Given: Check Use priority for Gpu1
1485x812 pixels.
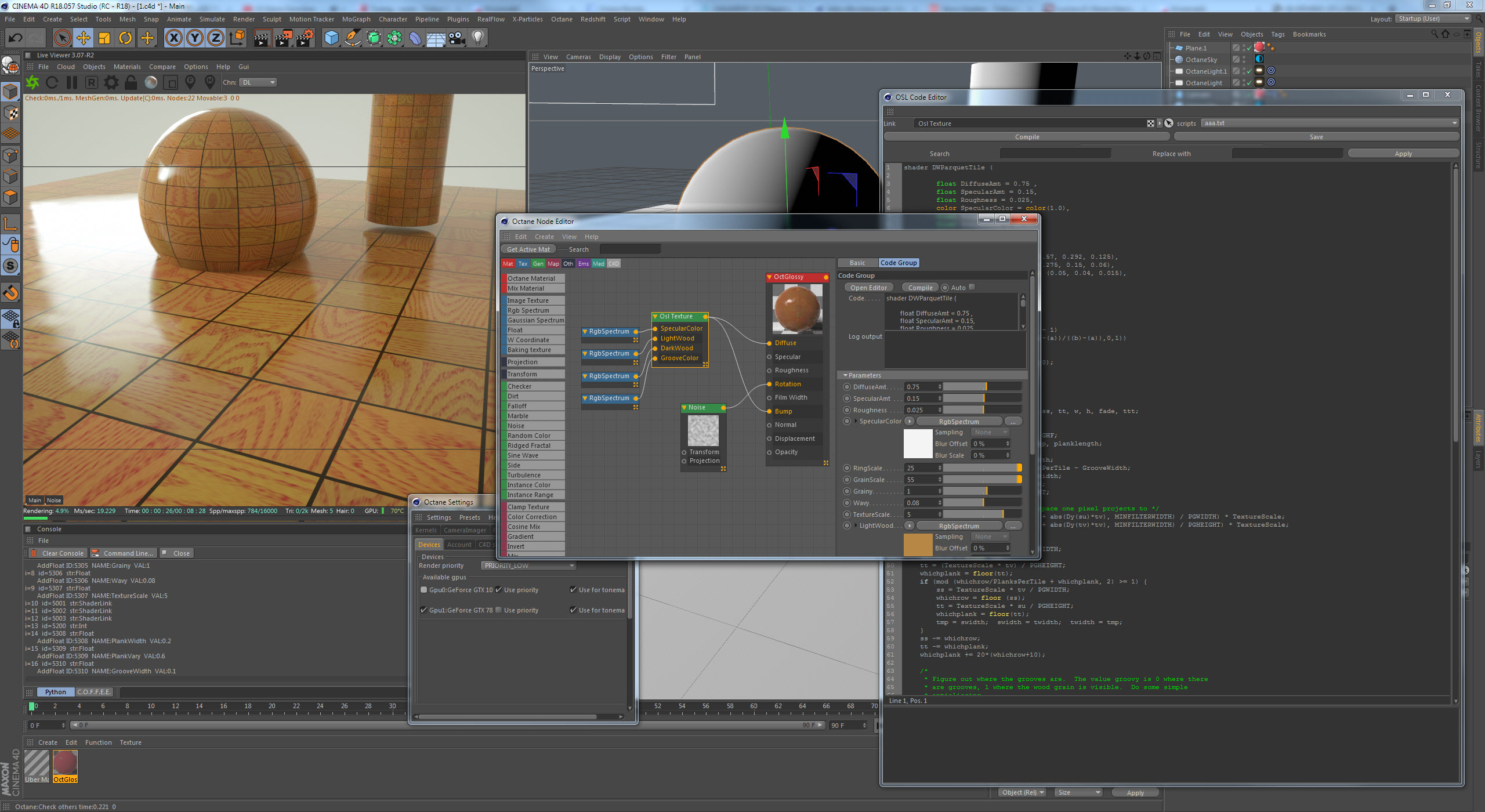Looking at the screenshot, I should pos(499,610).
